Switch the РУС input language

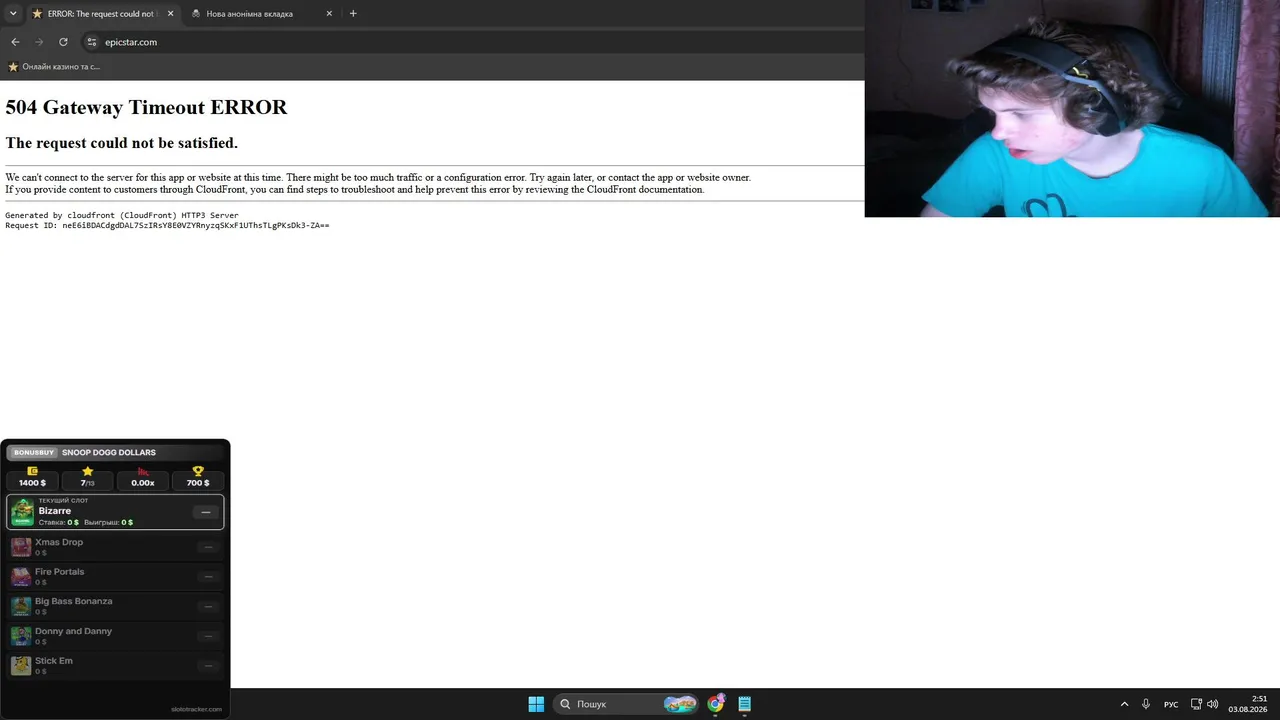1171,704
